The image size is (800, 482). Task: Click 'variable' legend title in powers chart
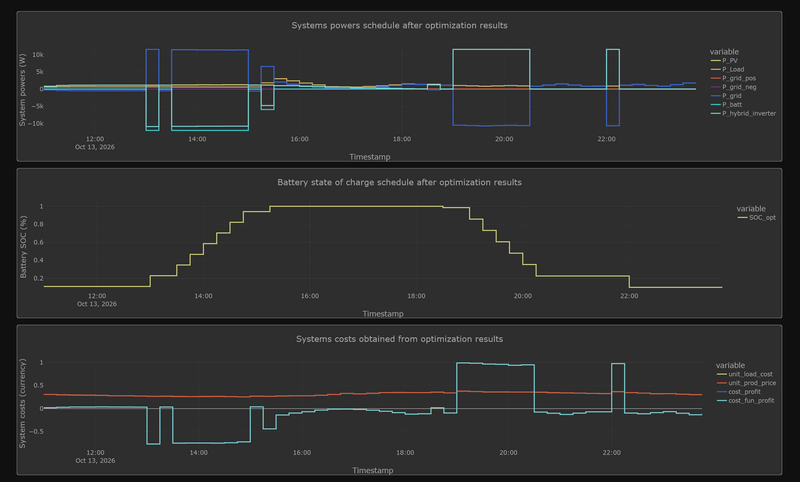724,52
